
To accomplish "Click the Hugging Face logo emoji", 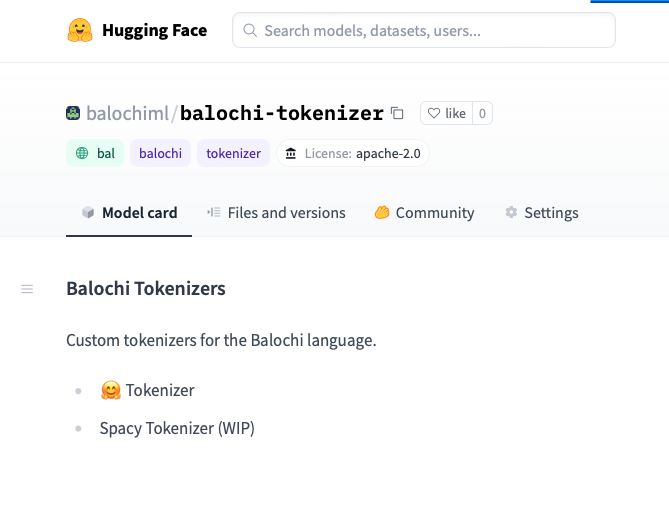I will click(x=80, y=30).
